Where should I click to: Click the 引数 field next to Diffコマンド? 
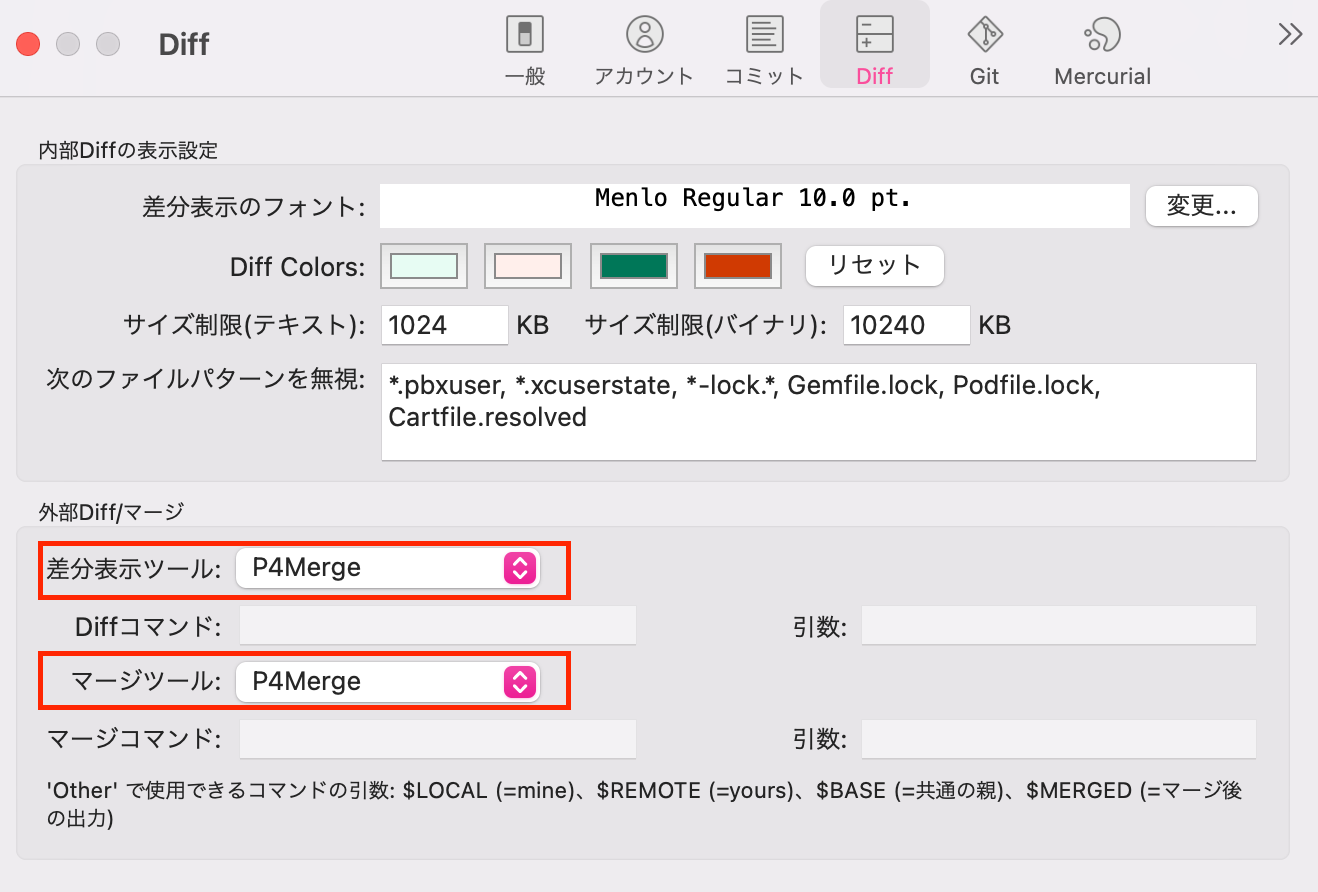1057,624
